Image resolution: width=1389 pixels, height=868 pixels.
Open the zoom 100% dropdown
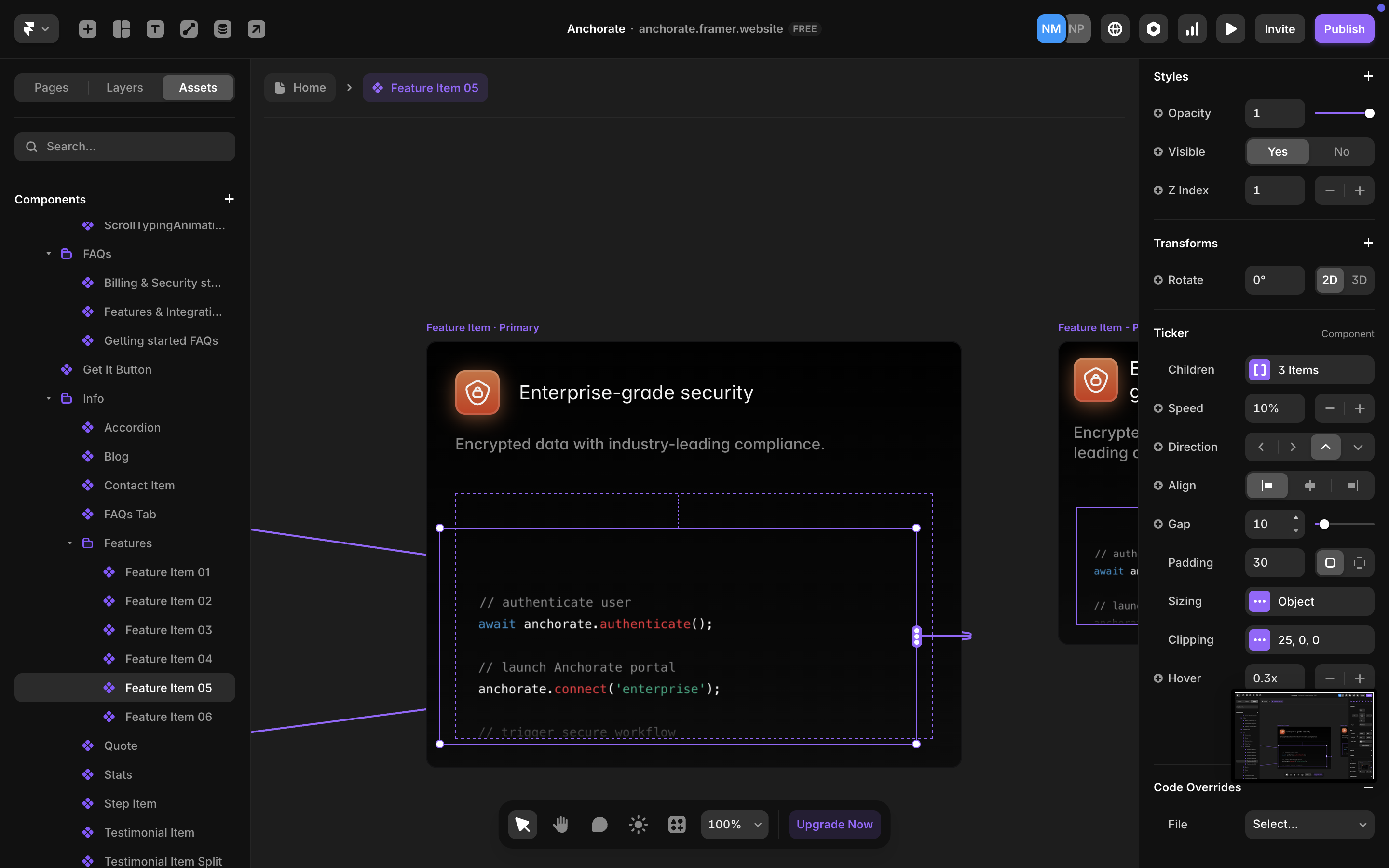734,825
